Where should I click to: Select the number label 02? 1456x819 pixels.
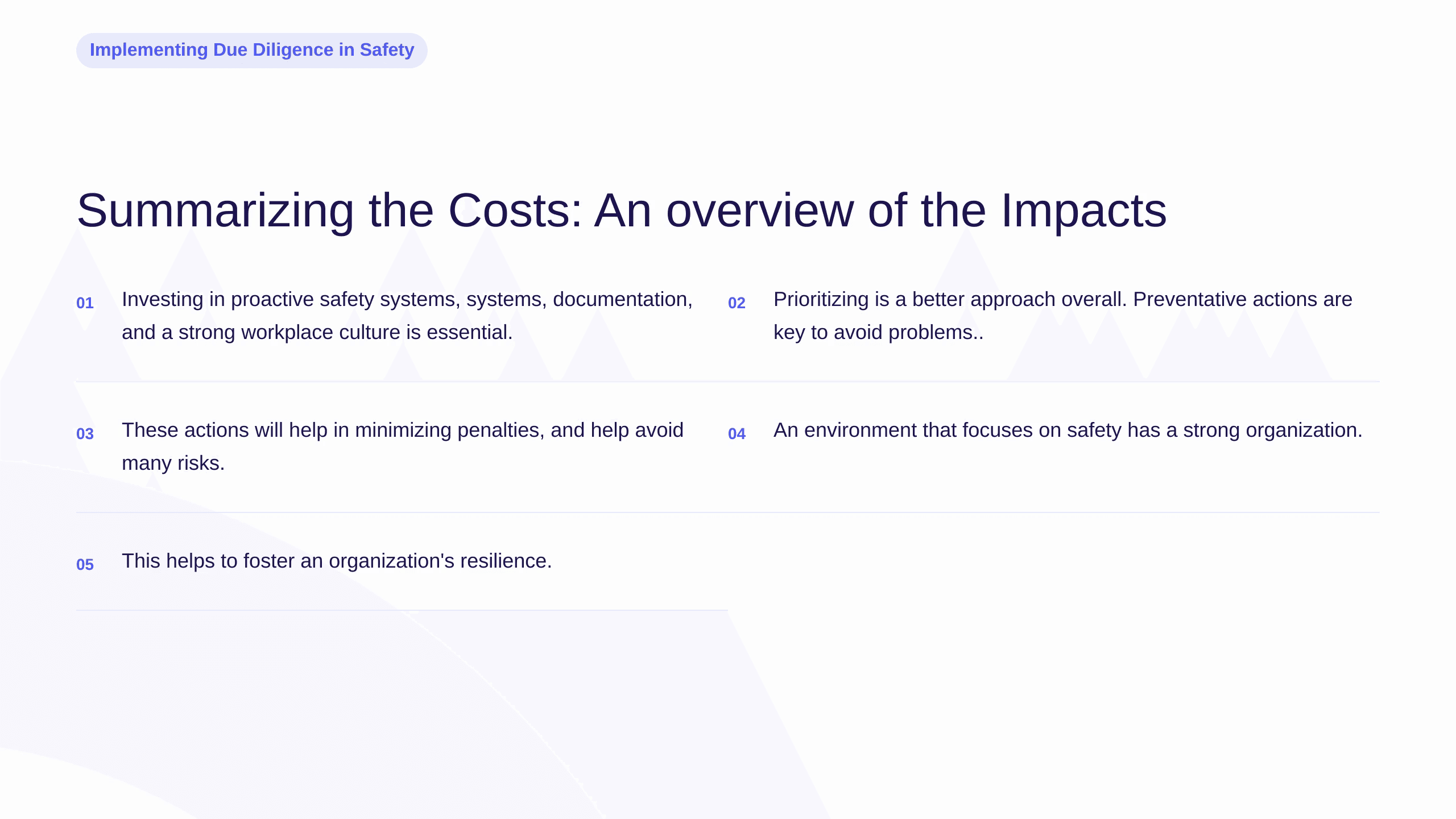click(x=737, y=303)
